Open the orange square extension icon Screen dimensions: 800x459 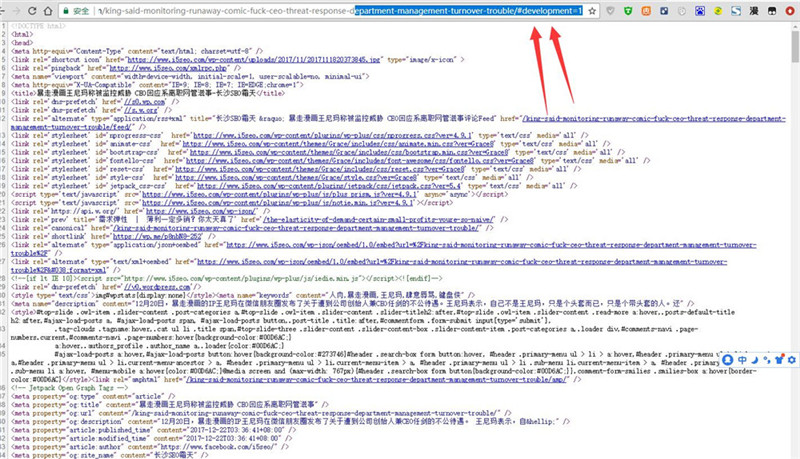pos(646,11)
